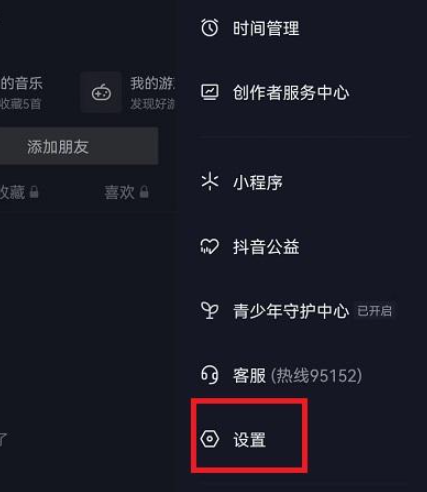This screenshot has width=427, height=492.
Task: Switch to the 喜欢 tab
Action: tap(126, 192)
